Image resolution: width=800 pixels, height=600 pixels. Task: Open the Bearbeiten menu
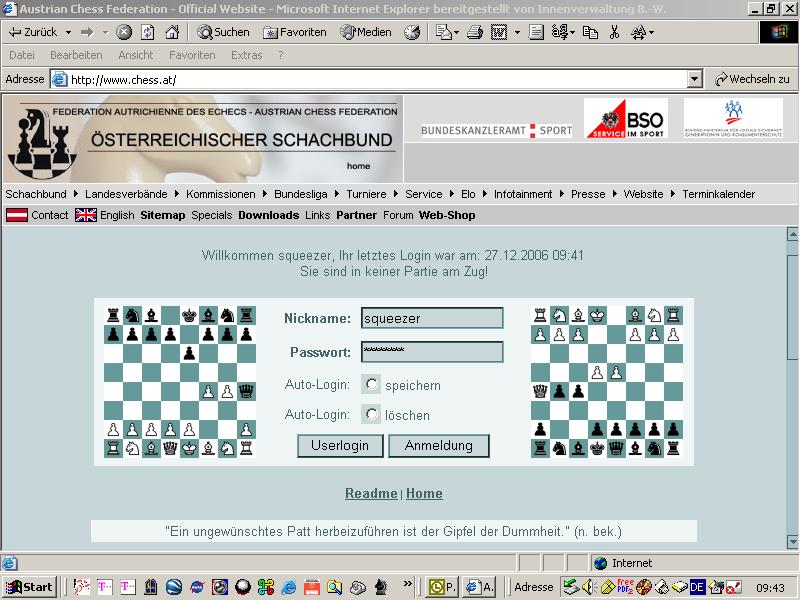[x=76, y=55]
